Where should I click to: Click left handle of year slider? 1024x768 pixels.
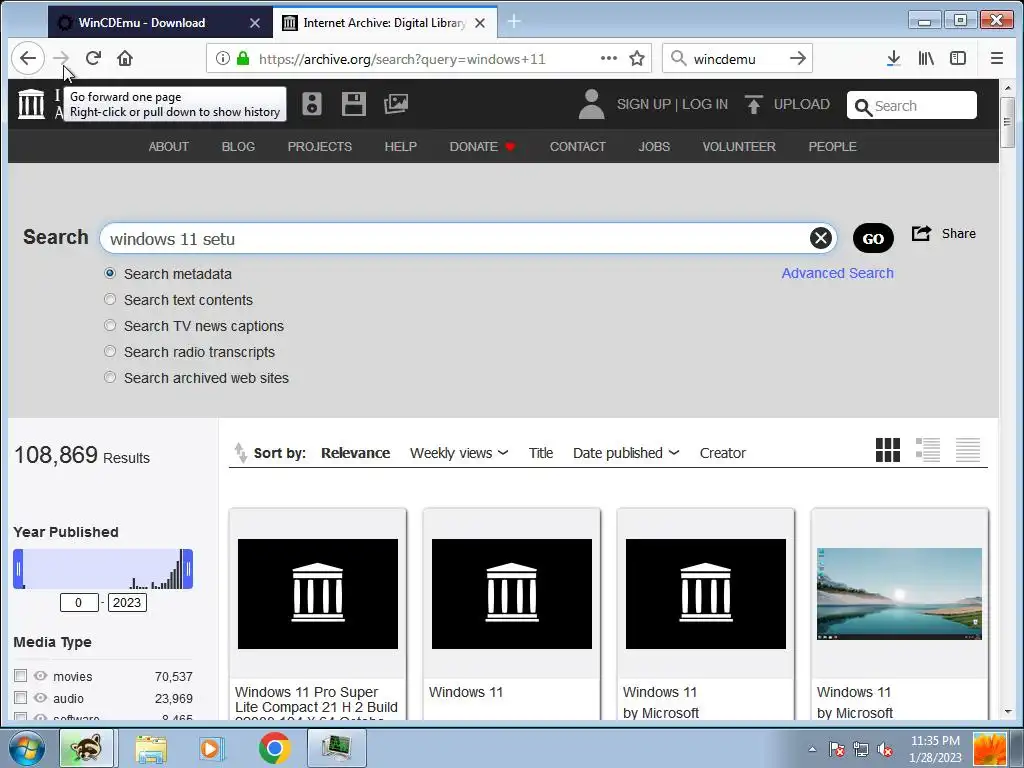(x=18, y=569)
